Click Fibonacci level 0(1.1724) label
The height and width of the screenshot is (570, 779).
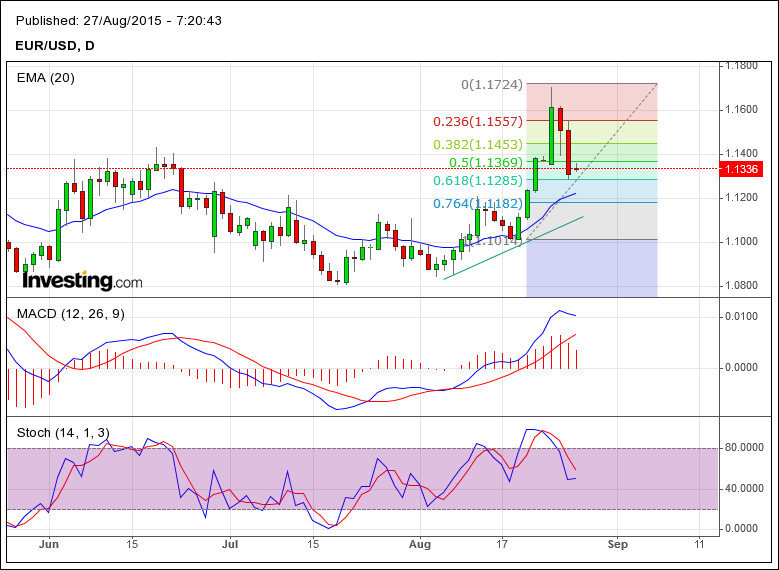click(492, 85)
